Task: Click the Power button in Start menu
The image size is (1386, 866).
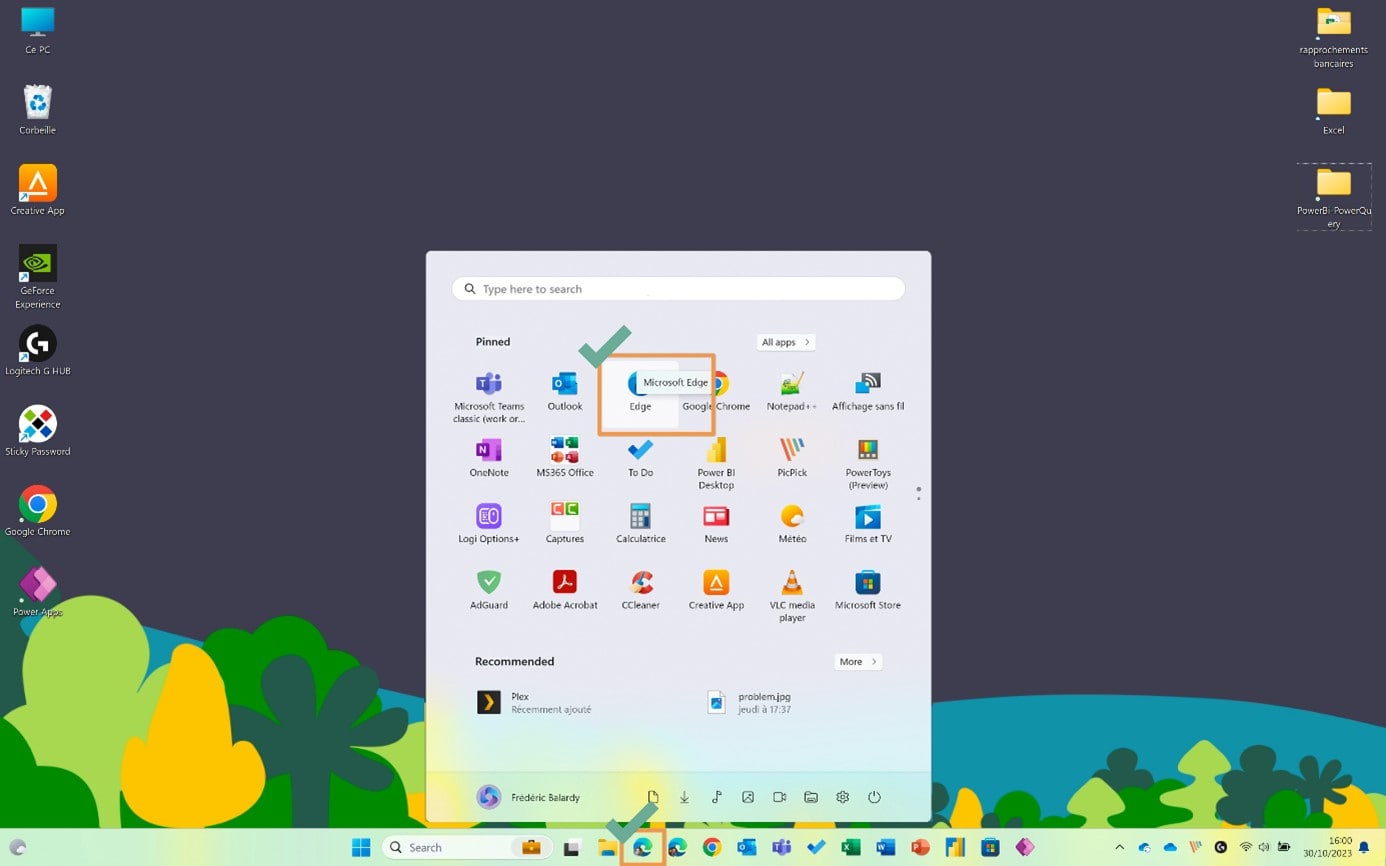Action: [x=874, y=797]
